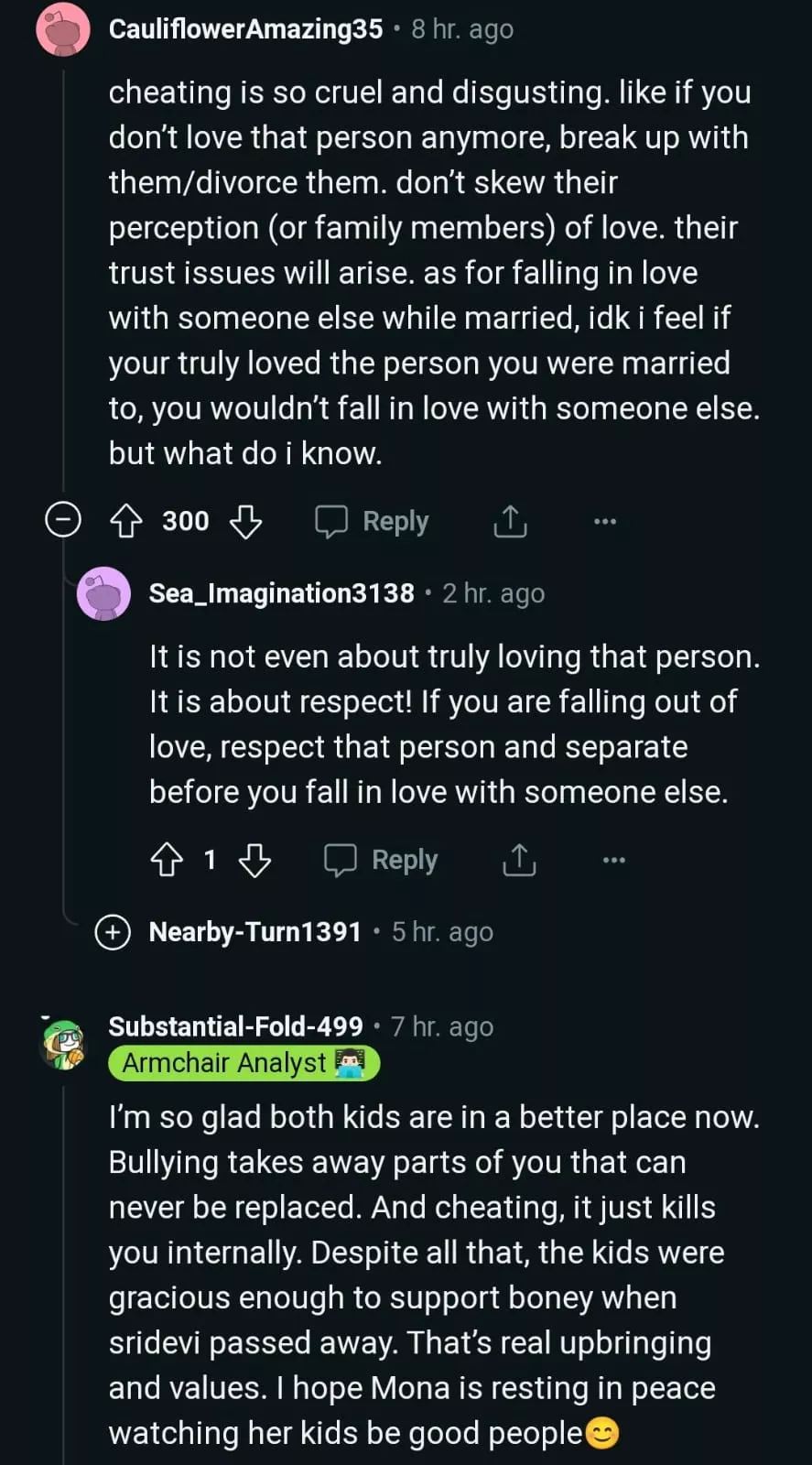812x1465 pixels.
Task: Open Substantial-Fold-499's user profile
Action: 235,1026
